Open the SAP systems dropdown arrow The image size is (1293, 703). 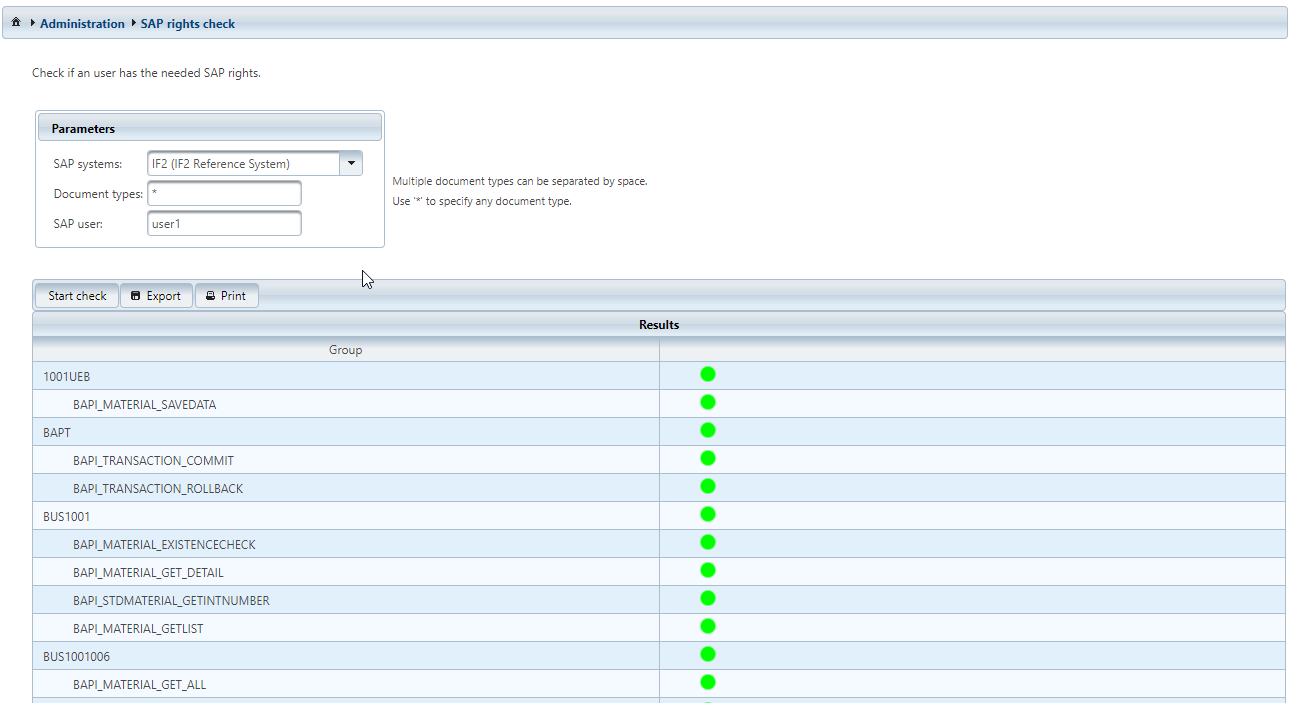(351, 164)
